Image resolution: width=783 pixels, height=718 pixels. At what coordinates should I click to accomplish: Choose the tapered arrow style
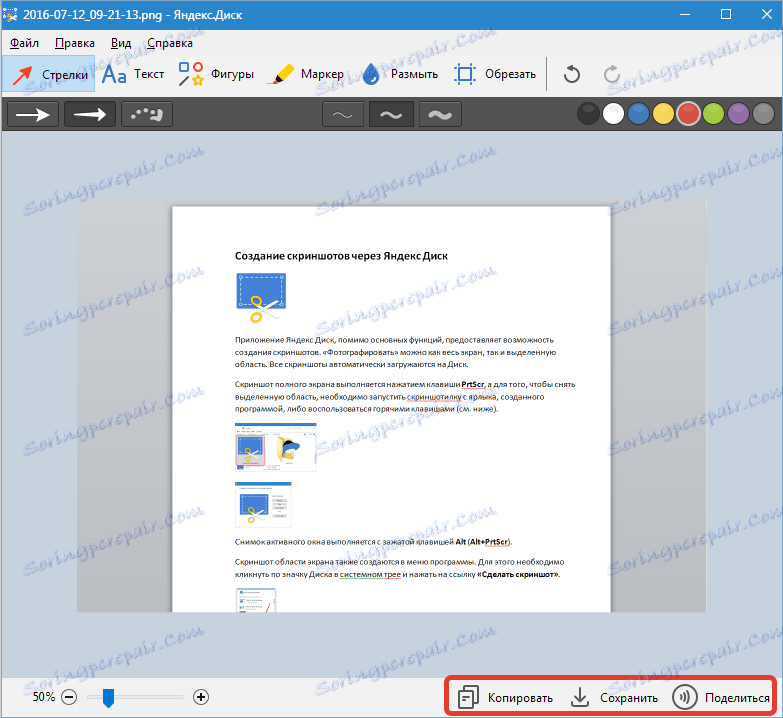pyautogui.click(x=90, y=114)
